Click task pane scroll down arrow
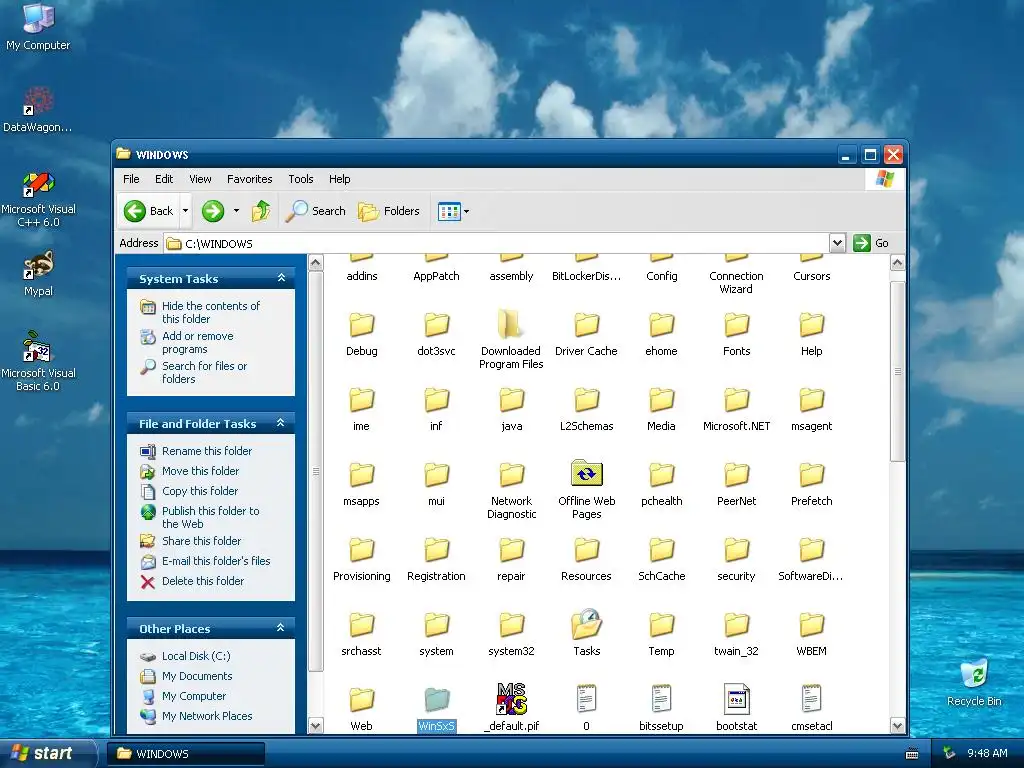Screen dimensions: 1024x768 (x=315, y=726)
